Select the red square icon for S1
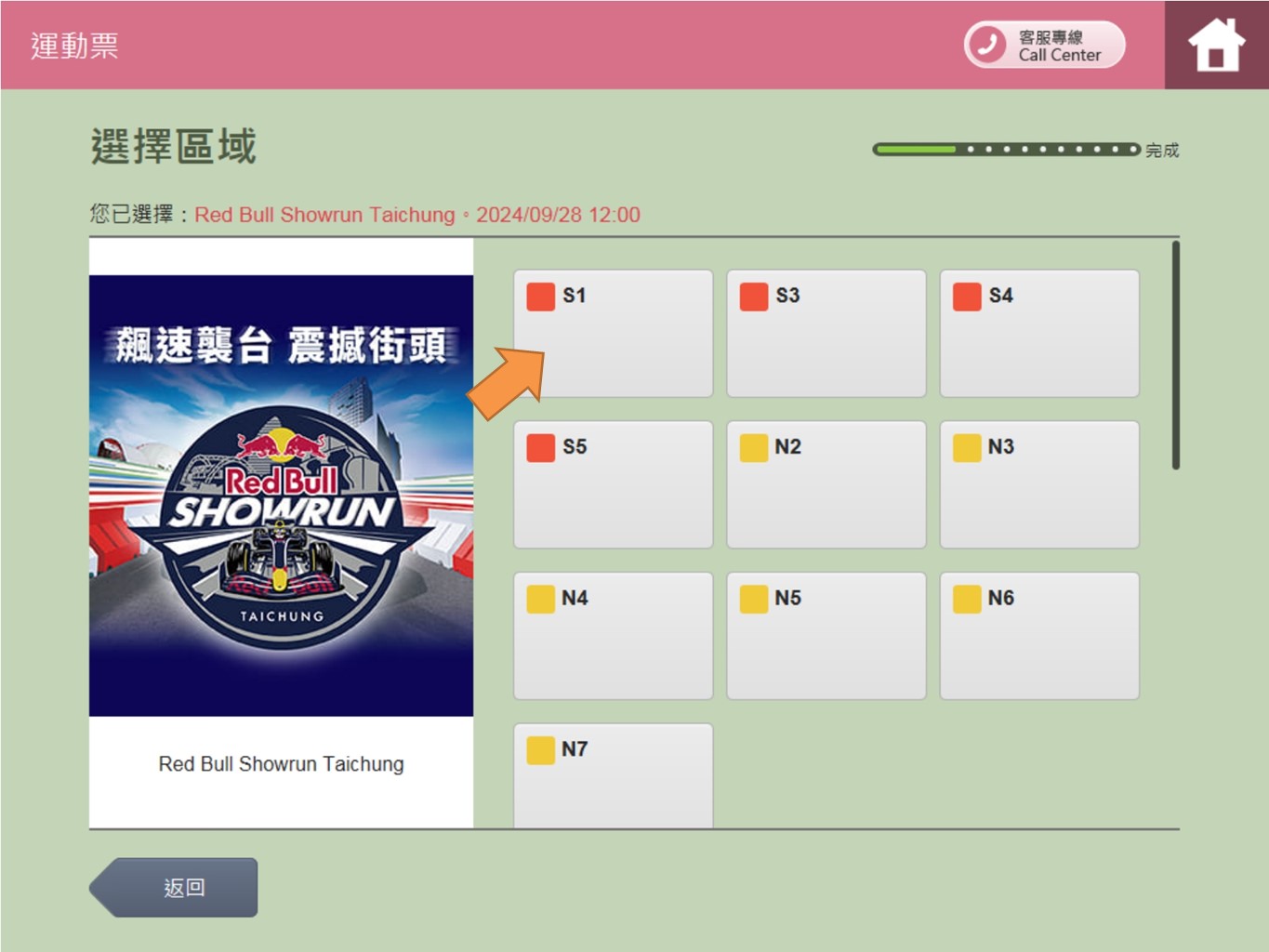Screen dimensions: 1269x952 coord(540,297)
